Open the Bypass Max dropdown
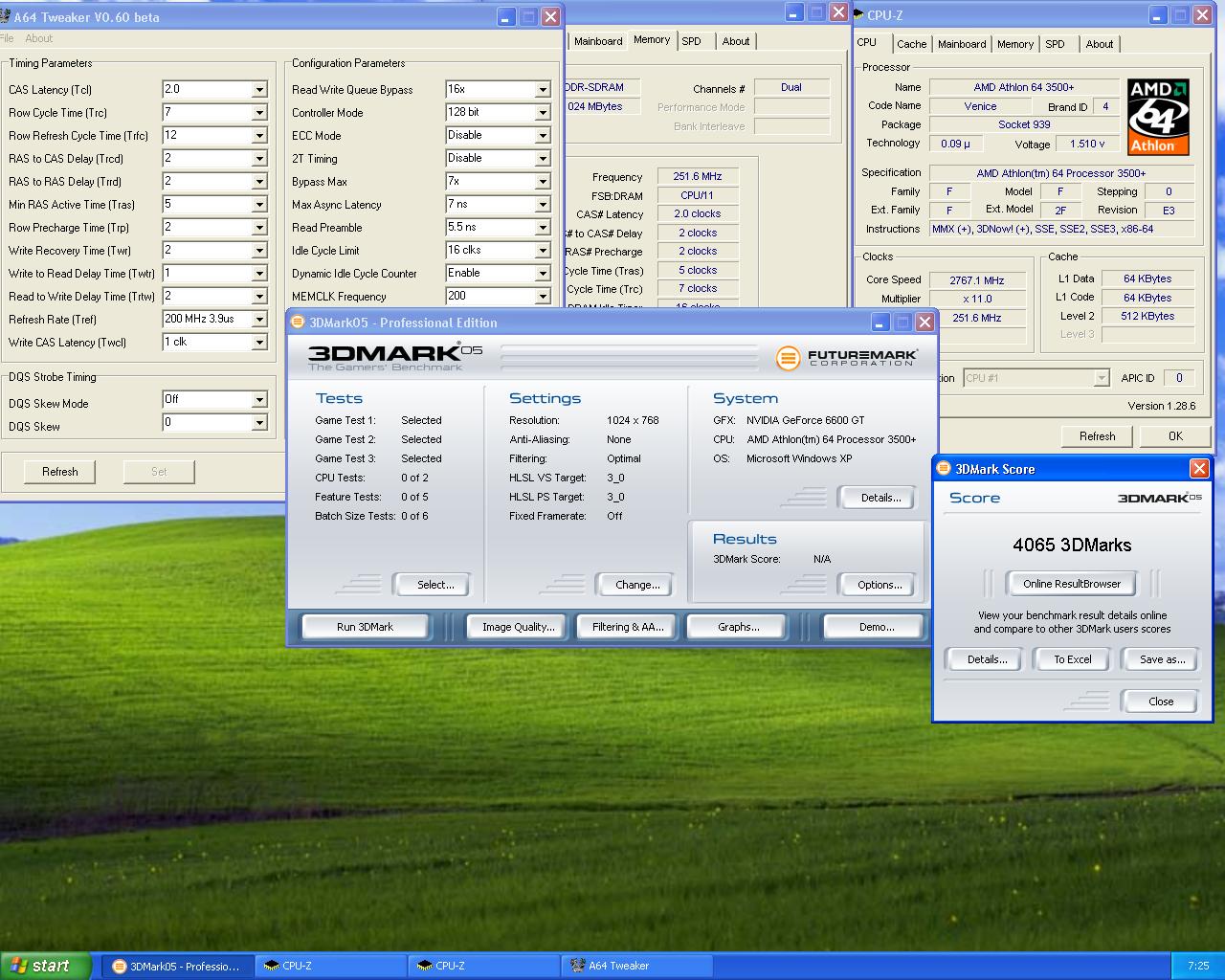The width and height of the screenshot is (1225, 980). coord(543,181)
